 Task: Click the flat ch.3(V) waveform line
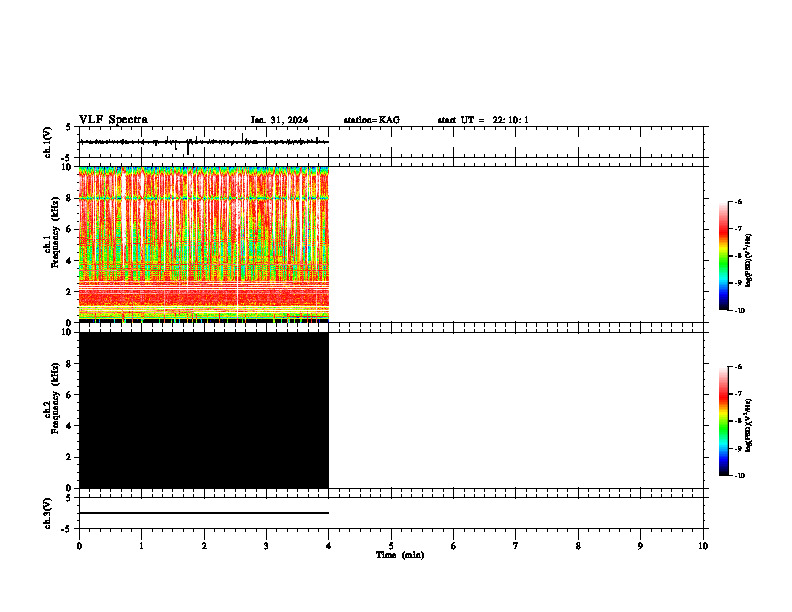click(x=204, y=513)
